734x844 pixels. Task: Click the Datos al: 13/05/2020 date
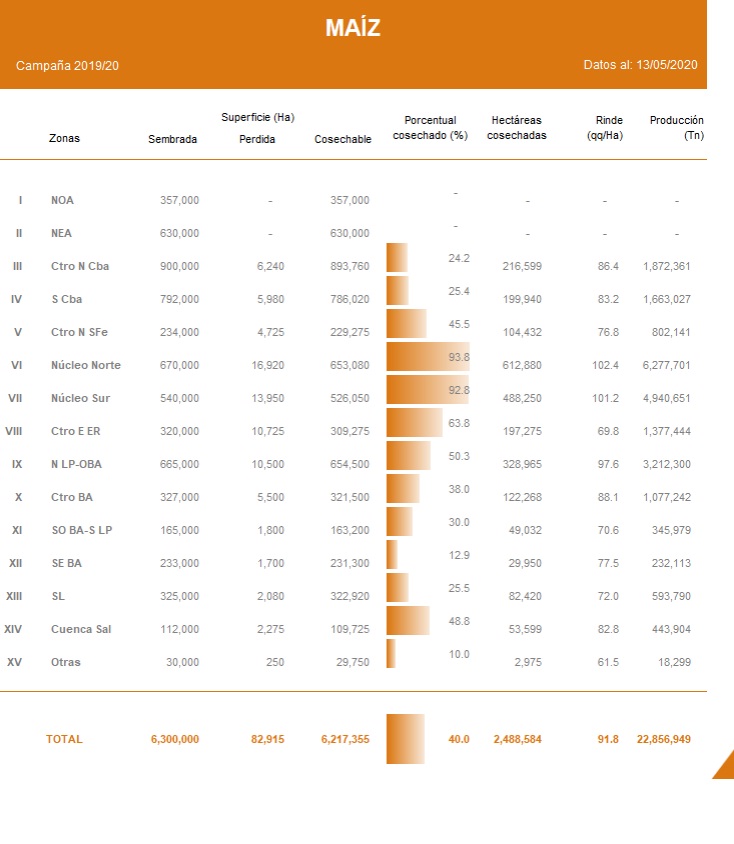tap(640, 65)
